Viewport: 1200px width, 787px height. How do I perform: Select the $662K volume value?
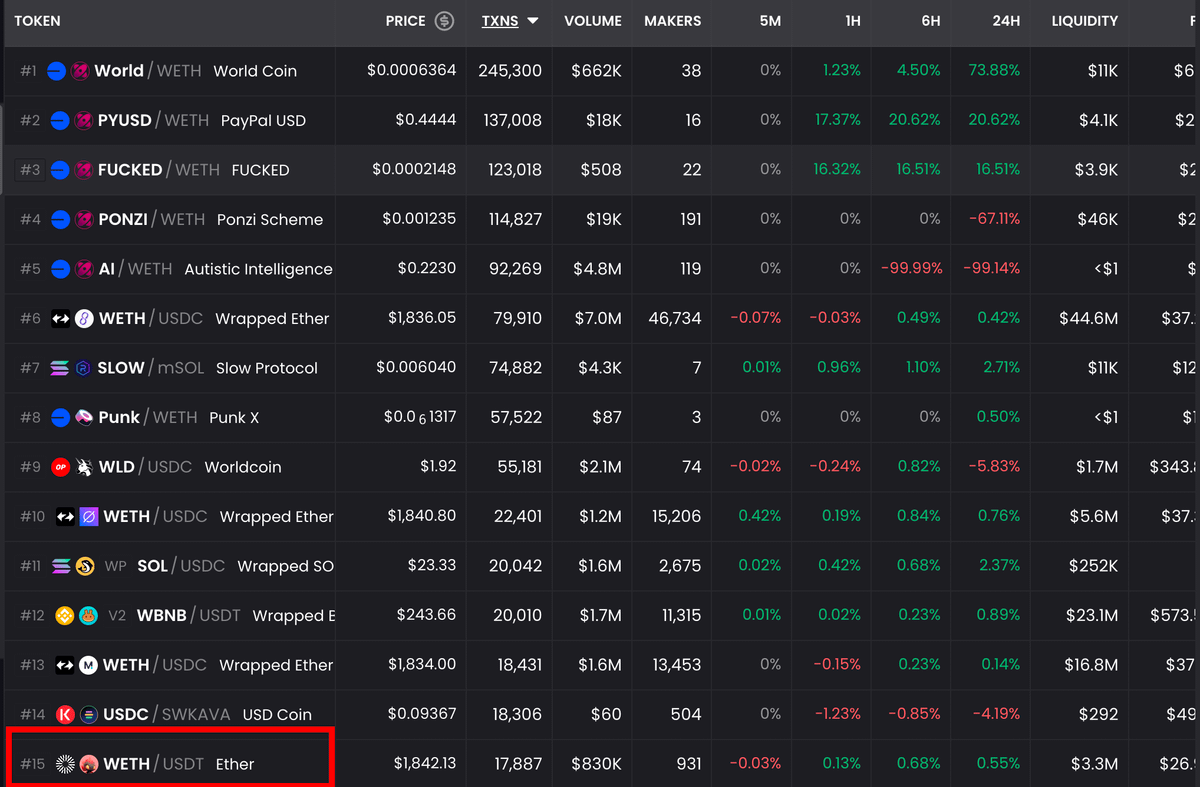click(x=596, y=71)
